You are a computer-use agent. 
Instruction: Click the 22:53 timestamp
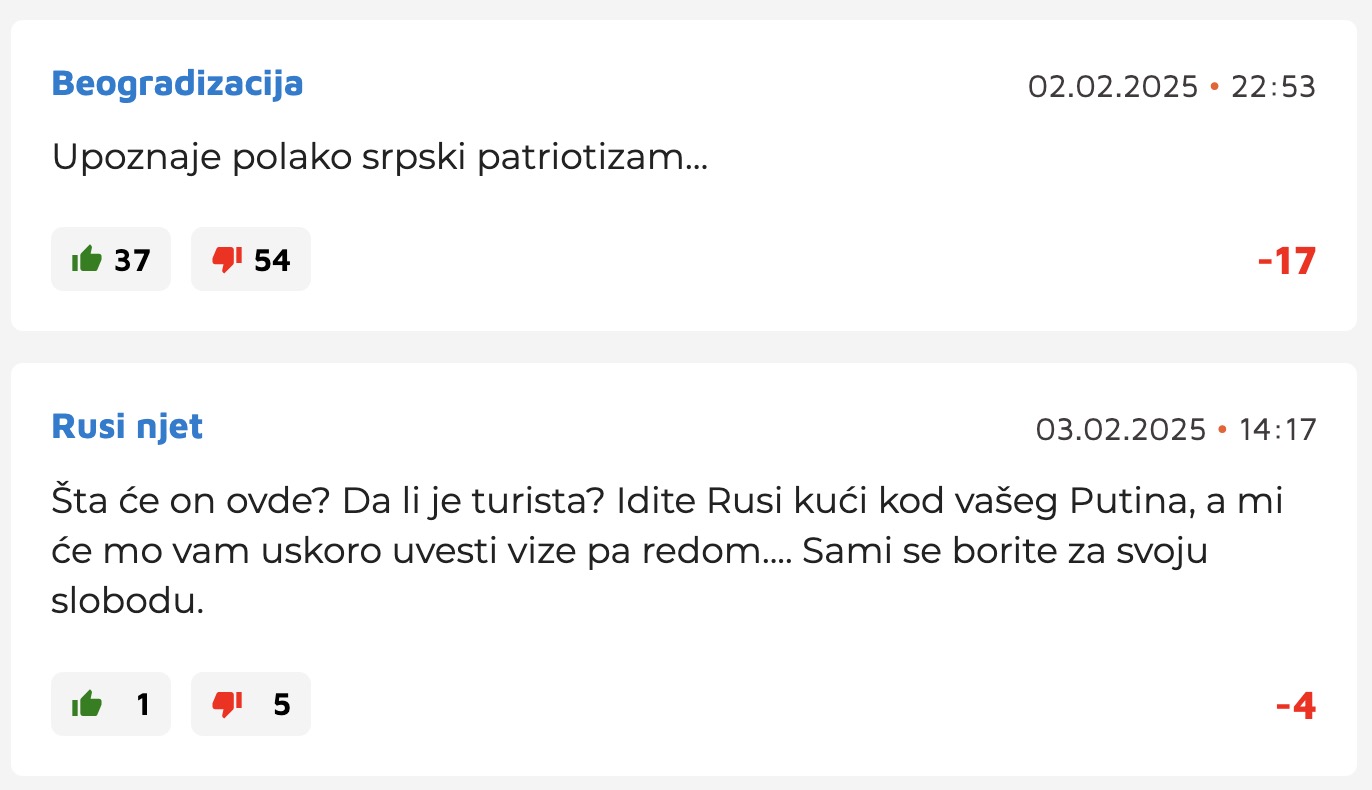point(1274,87)
